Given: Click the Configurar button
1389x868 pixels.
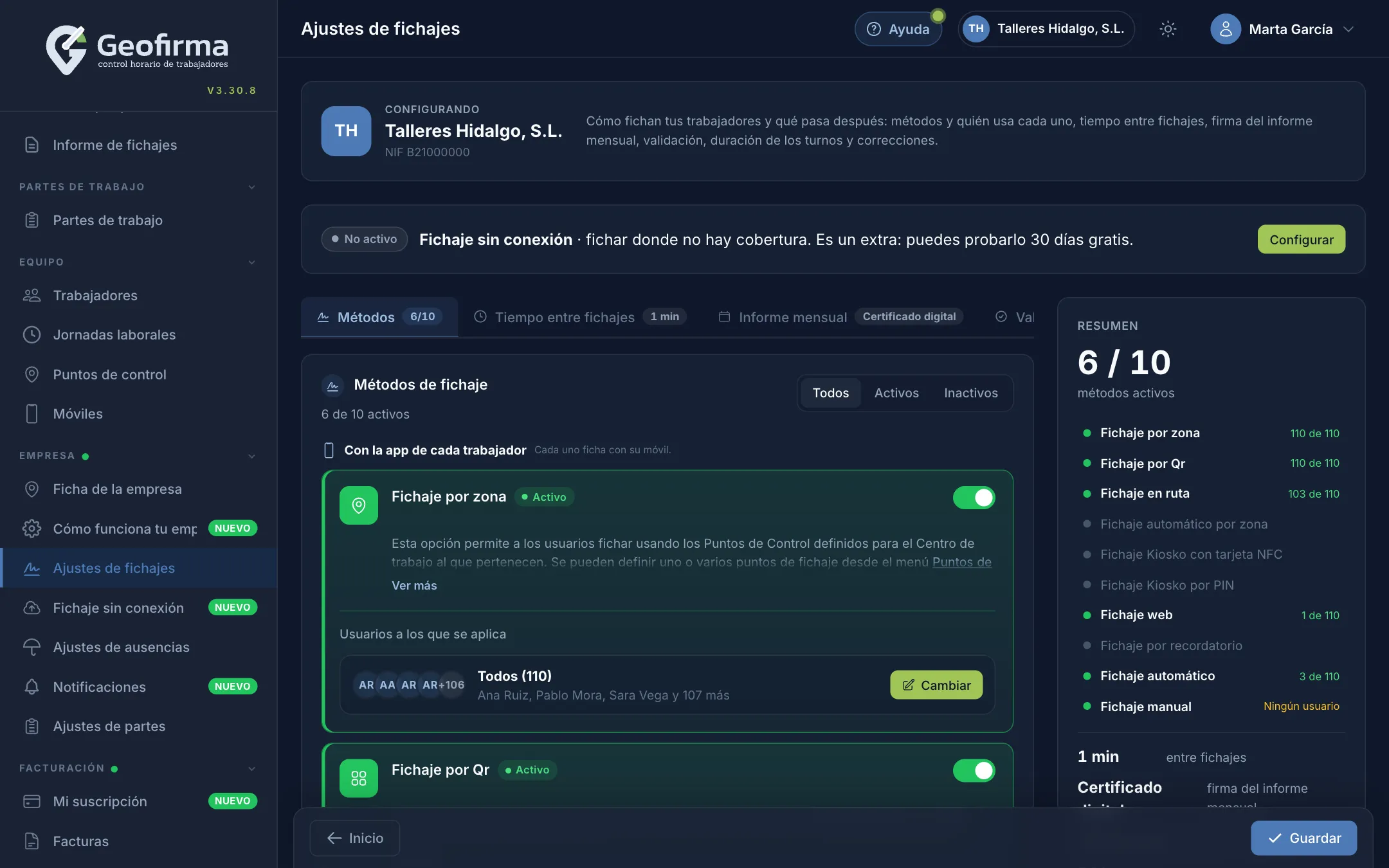Looking at the screenshot, I should coord(1302,239).
